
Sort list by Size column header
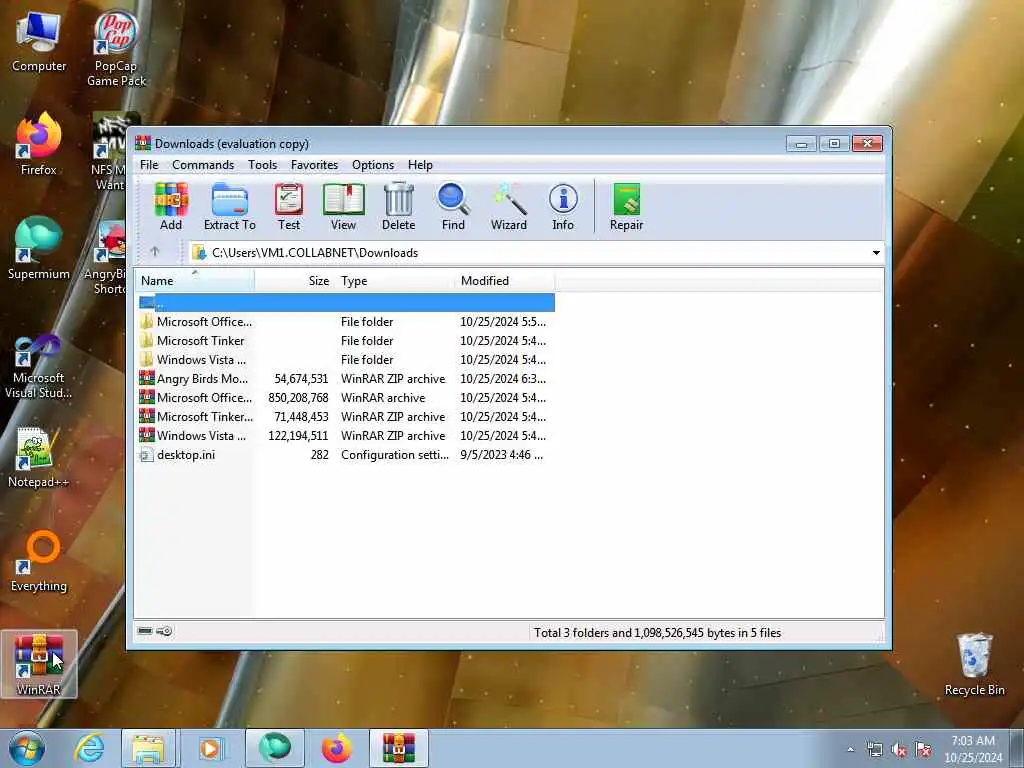point(295,281)
